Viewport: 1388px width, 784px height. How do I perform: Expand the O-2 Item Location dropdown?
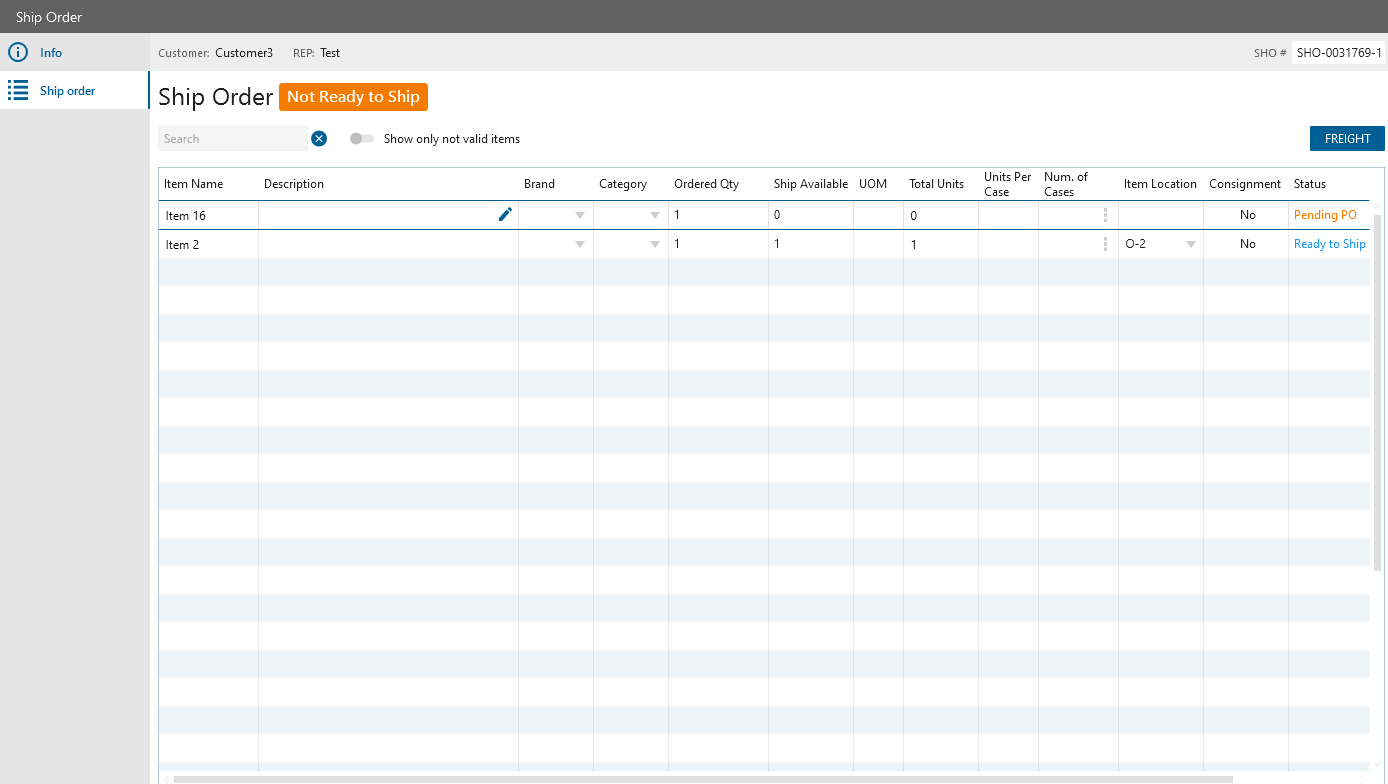tap(1190, 244)
